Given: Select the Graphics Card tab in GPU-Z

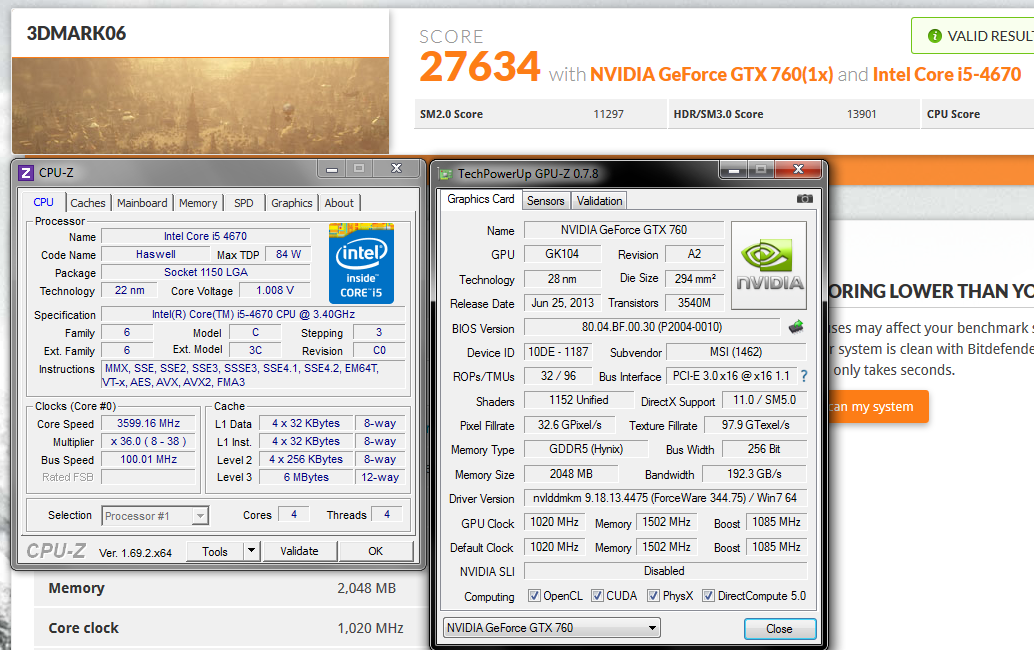Looking at the screenshot, I should coord(481,199).
